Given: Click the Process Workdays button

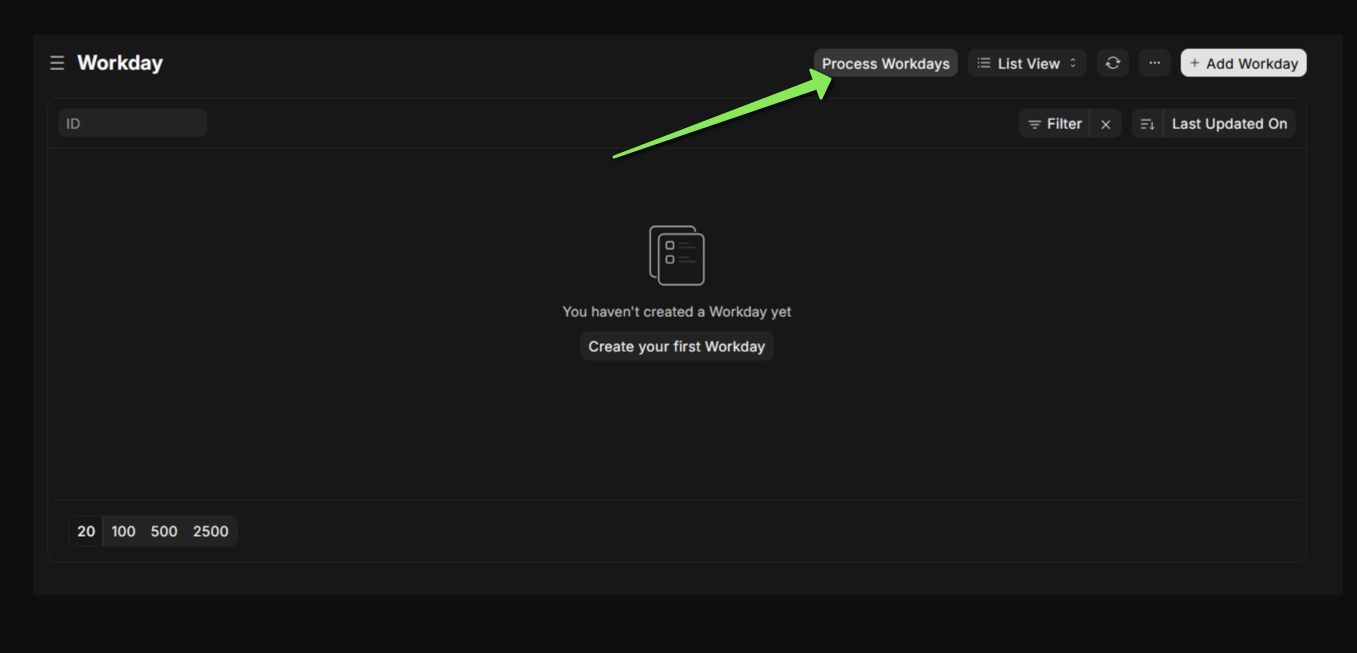Looking at the screenshot, I should 885,63.
